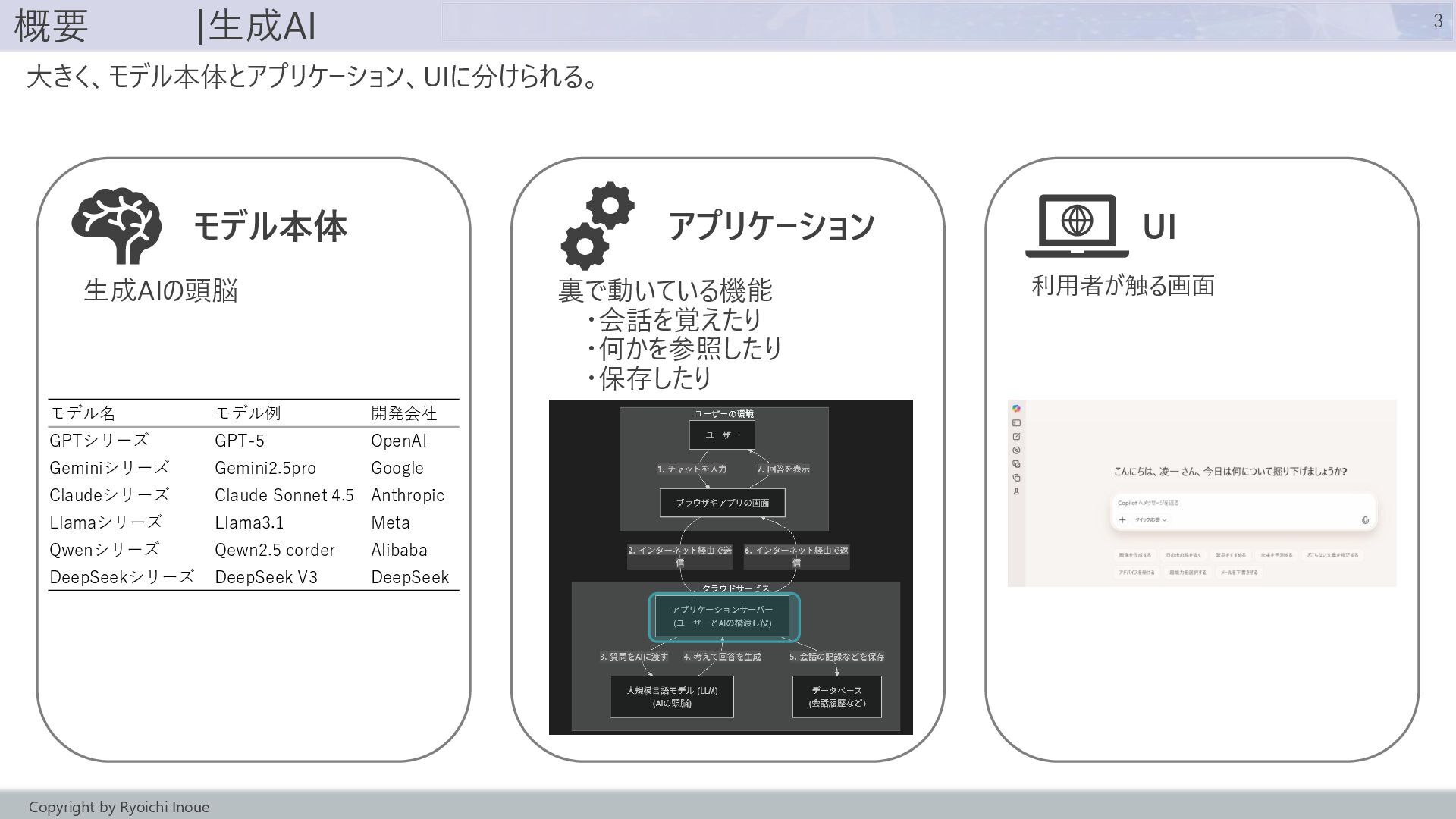Open the Discover compass icon in sidebar
This screenshot has height=819, width=1456.
(1016, 450)
